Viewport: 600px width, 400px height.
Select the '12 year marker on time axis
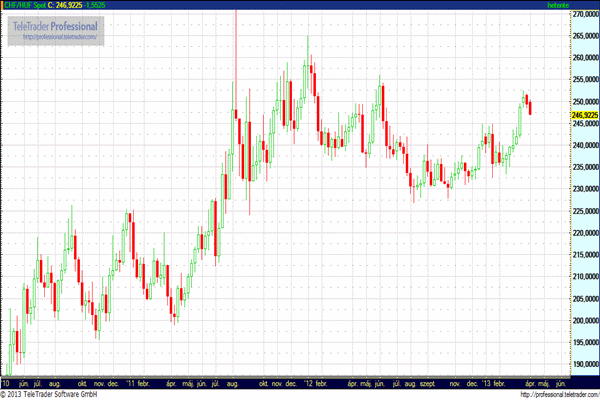(315, 383)
